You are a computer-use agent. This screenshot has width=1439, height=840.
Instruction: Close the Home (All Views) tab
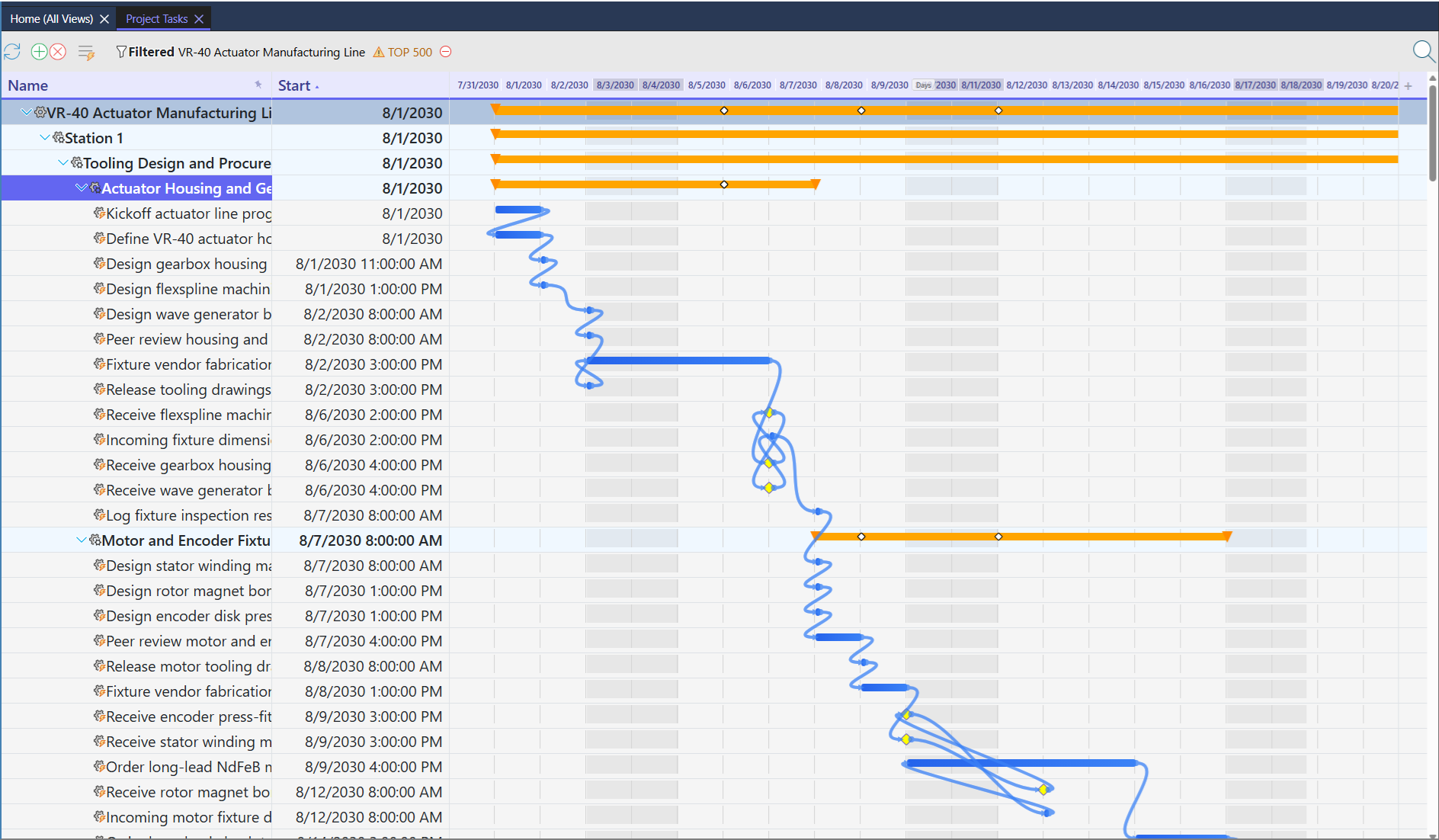pos(104,19)
